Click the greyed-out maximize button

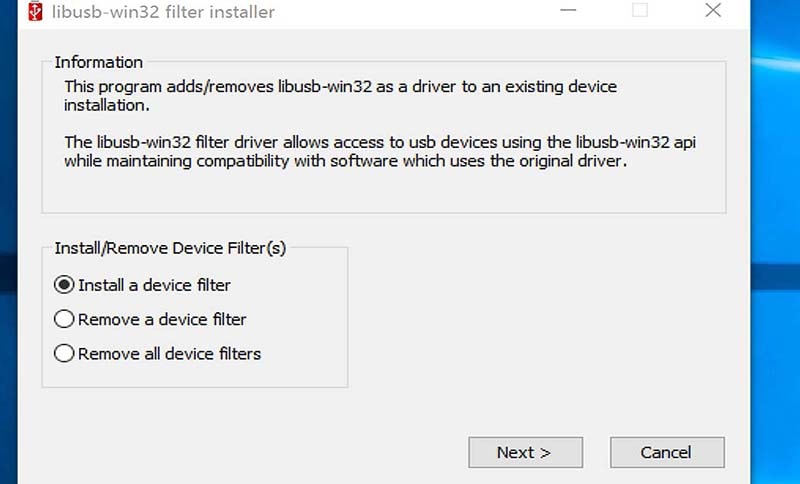[x=640, y=10]
